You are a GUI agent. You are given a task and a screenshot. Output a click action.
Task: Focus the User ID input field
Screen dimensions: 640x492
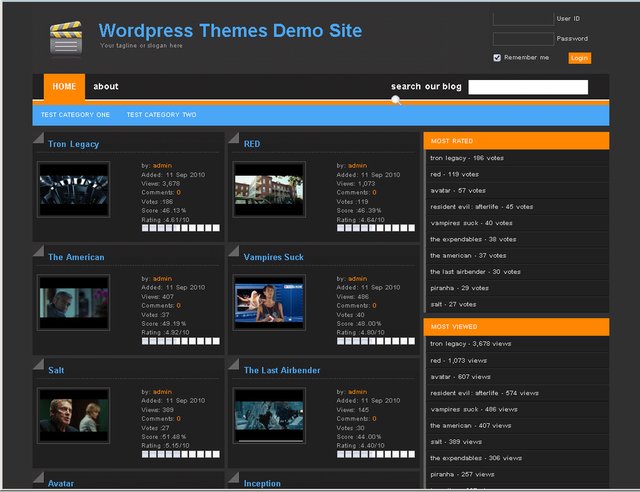(x=523, y=19)
